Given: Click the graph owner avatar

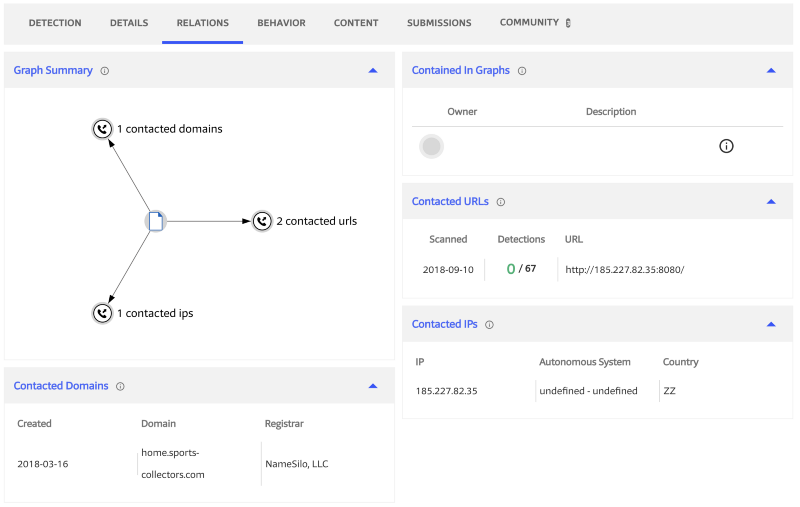Looking at the screenshot, I should point(432,147).
